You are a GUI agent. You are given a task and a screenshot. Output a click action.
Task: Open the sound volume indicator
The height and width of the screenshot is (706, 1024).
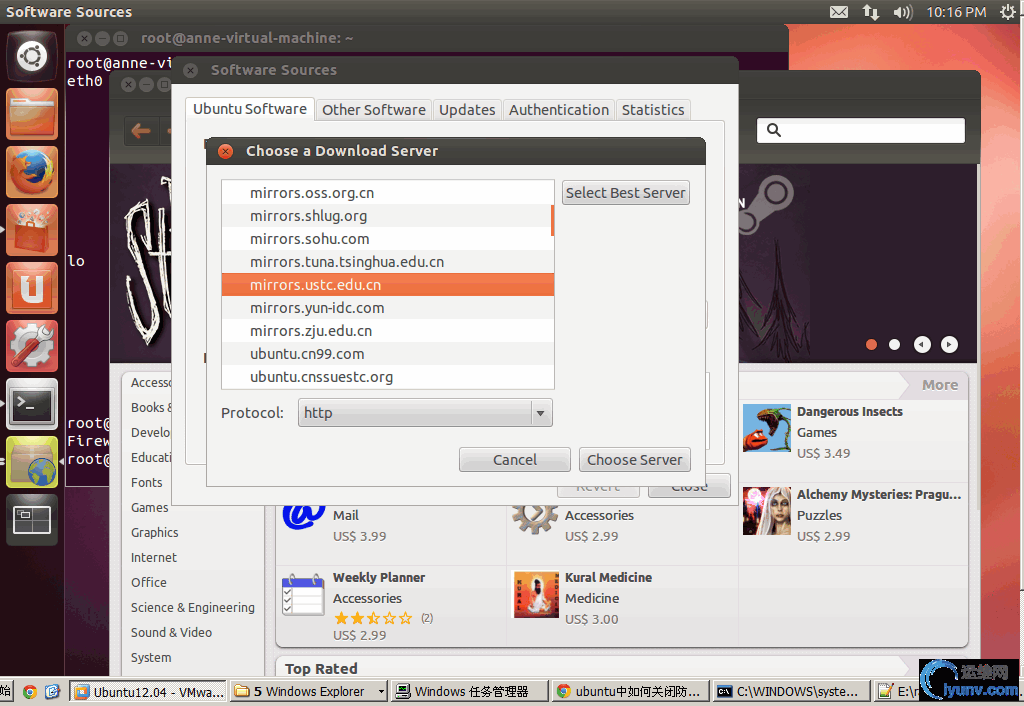[903, 12]
